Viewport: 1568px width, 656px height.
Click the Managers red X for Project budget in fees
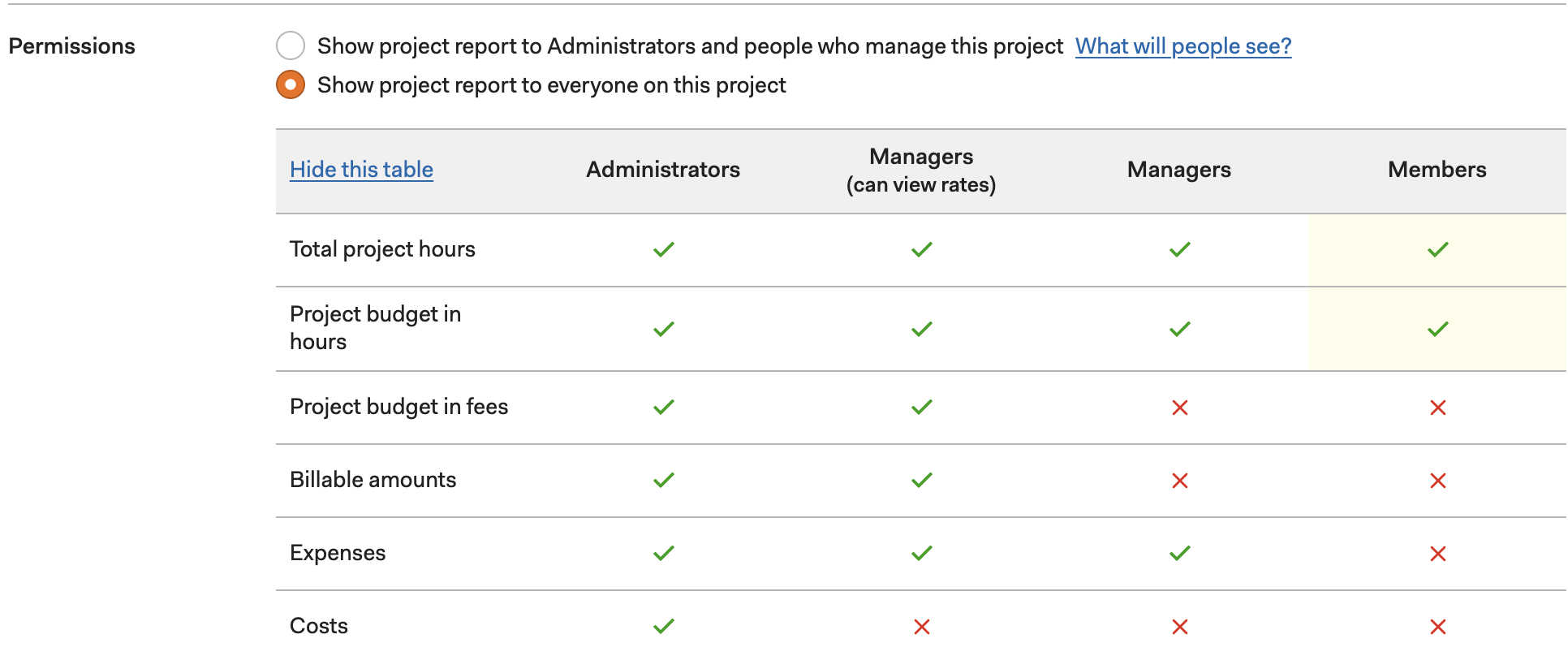pos(1180,408)
